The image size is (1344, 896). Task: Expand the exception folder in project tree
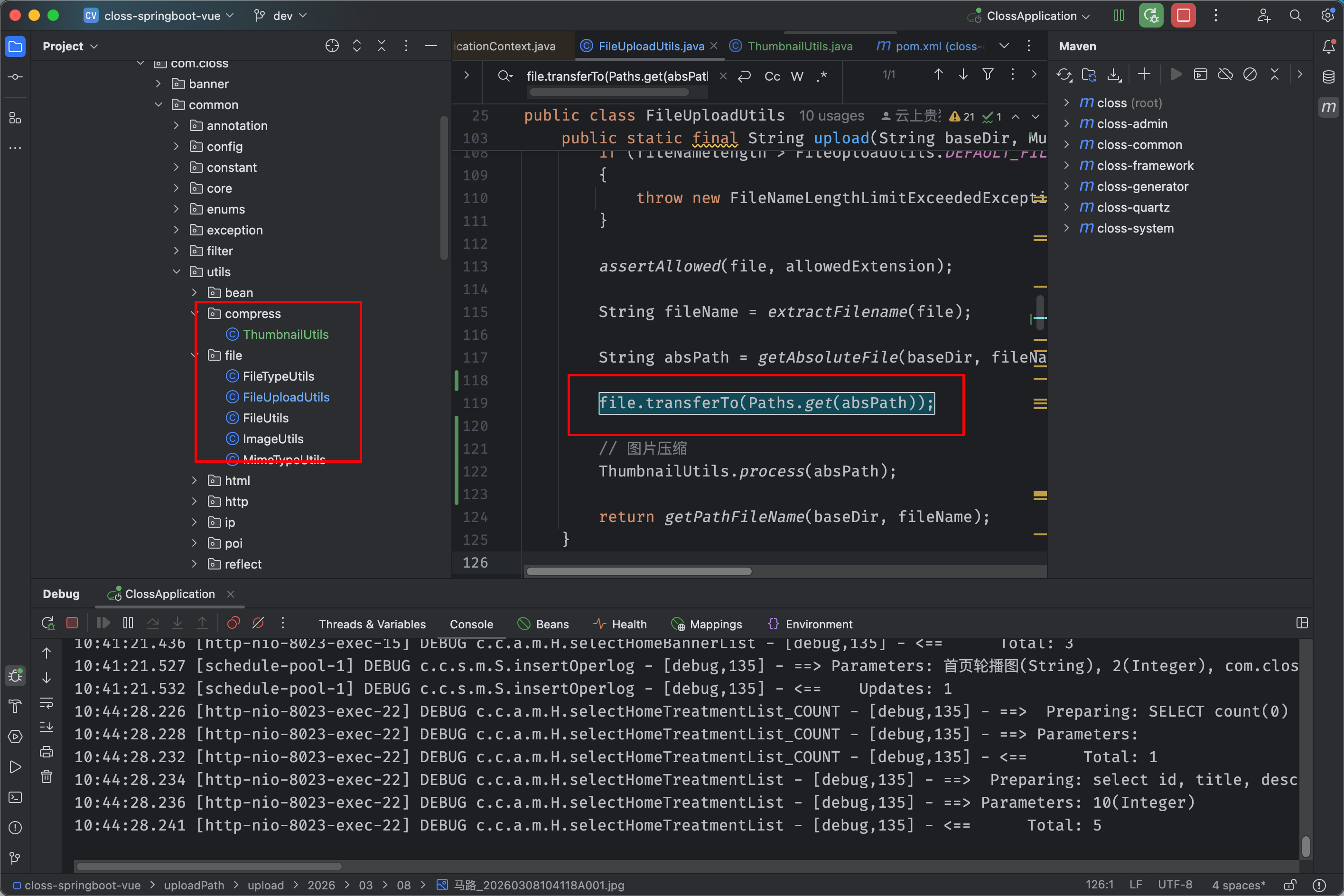click(177, 230)
